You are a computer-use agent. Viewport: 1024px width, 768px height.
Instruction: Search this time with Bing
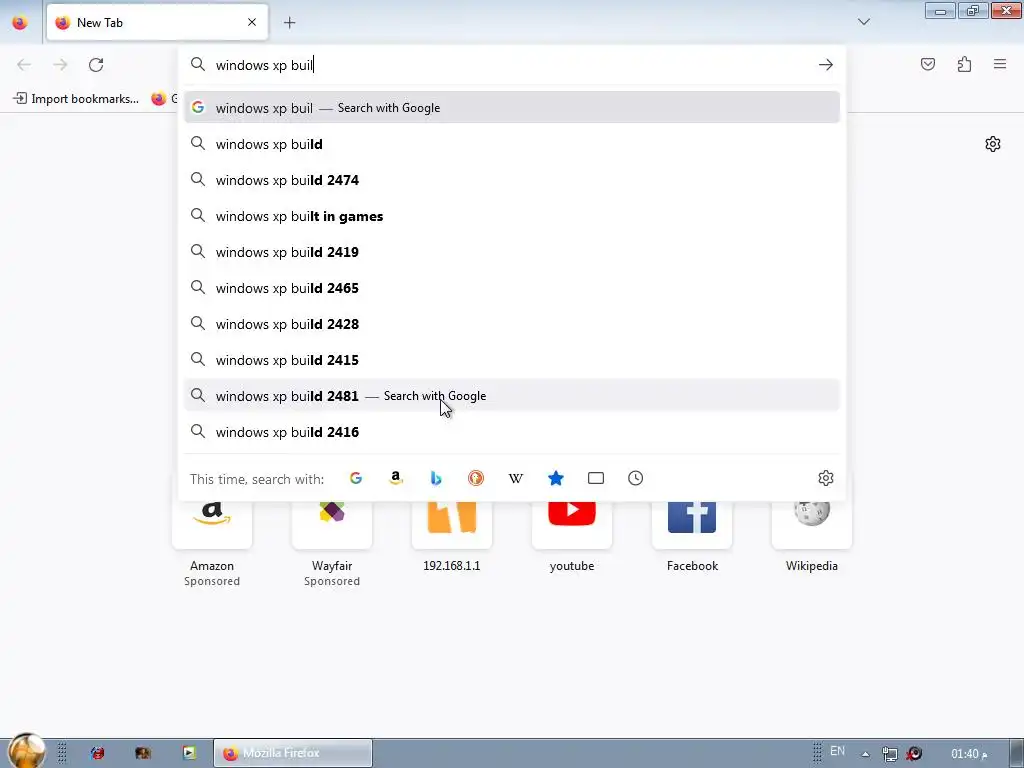[x=436, y=478]
